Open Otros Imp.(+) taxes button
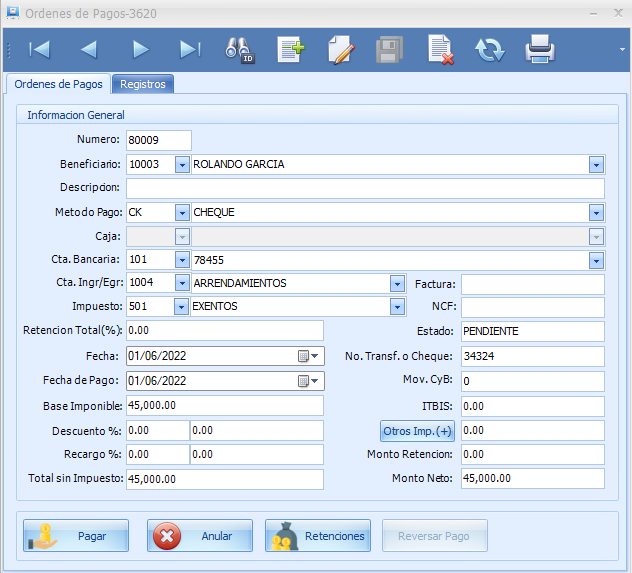 point(417,431)
